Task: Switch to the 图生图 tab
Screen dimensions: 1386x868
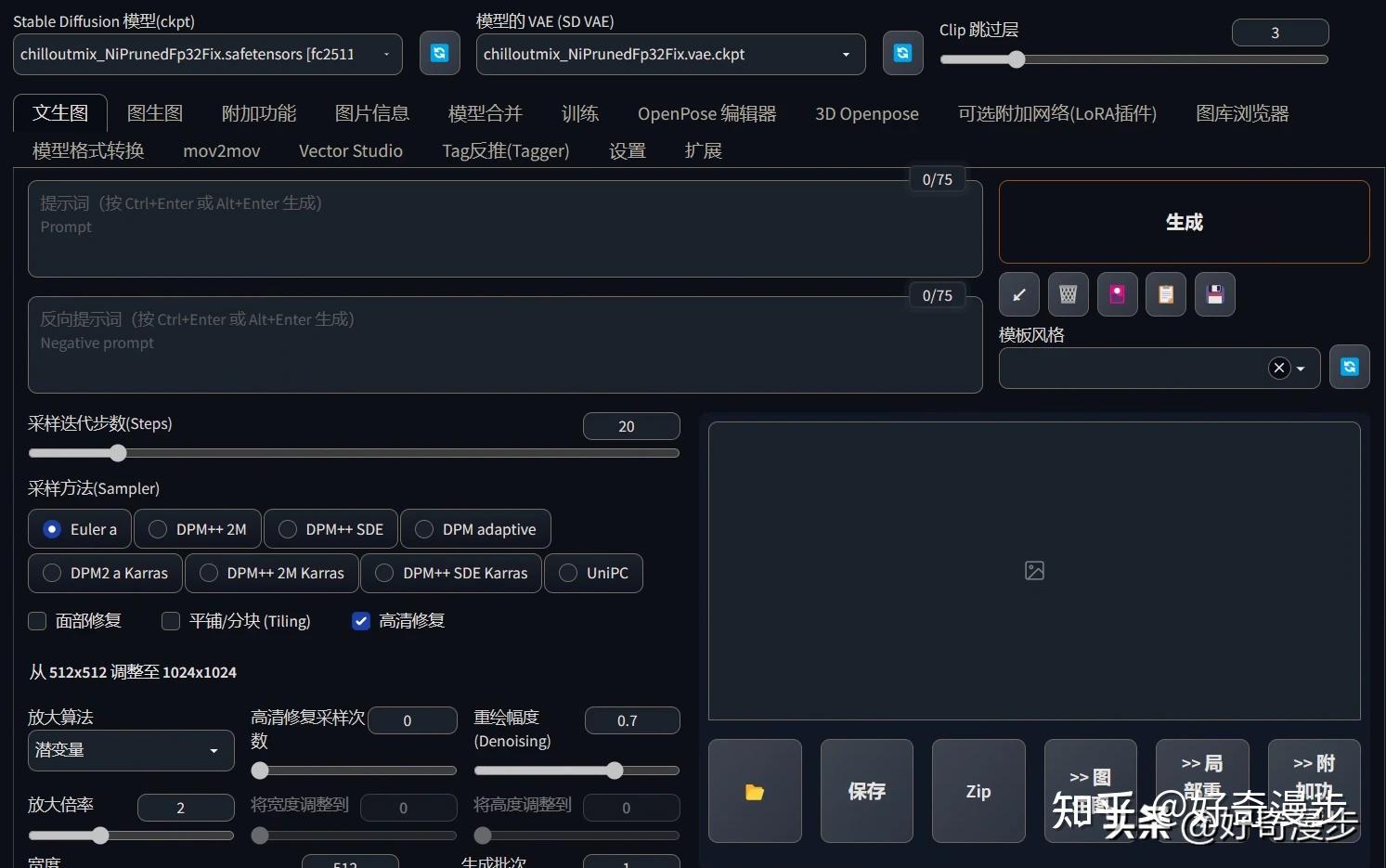Action: click(155, 113)
